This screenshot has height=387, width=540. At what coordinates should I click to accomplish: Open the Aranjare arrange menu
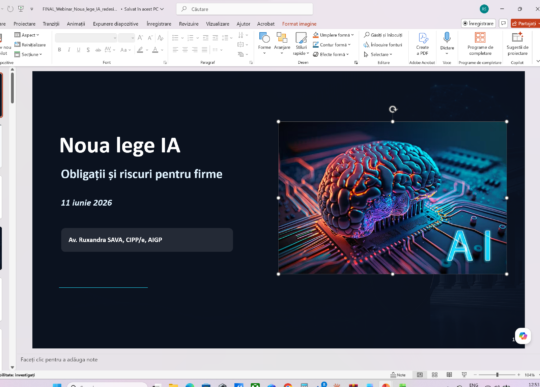[282, 43]
